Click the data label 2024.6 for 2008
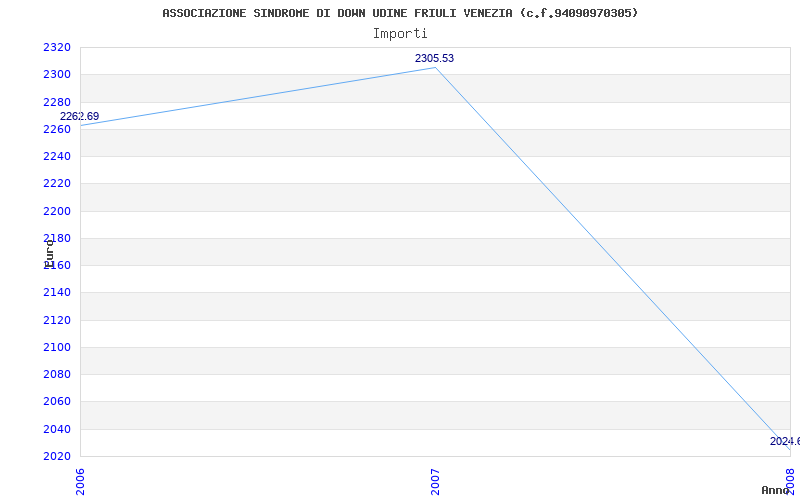The height and width of the screenshot is (500, 800). [x=785, y=441]
